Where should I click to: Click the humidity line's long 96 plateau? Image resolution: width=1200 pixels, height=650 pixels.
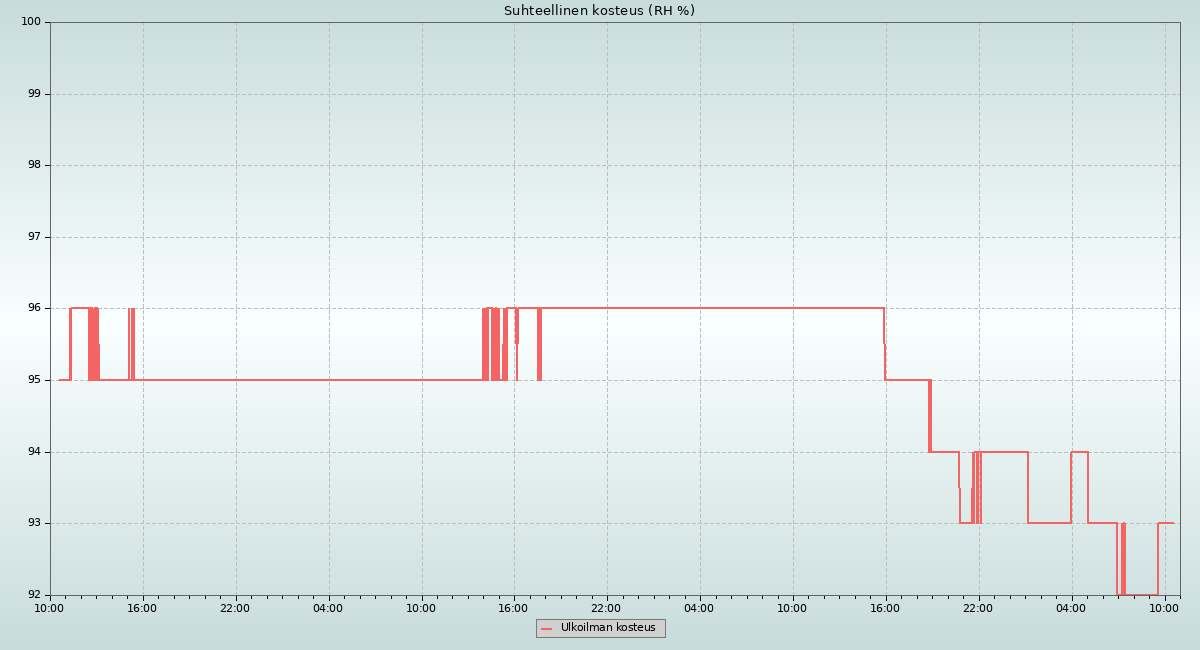click(700, 308)
